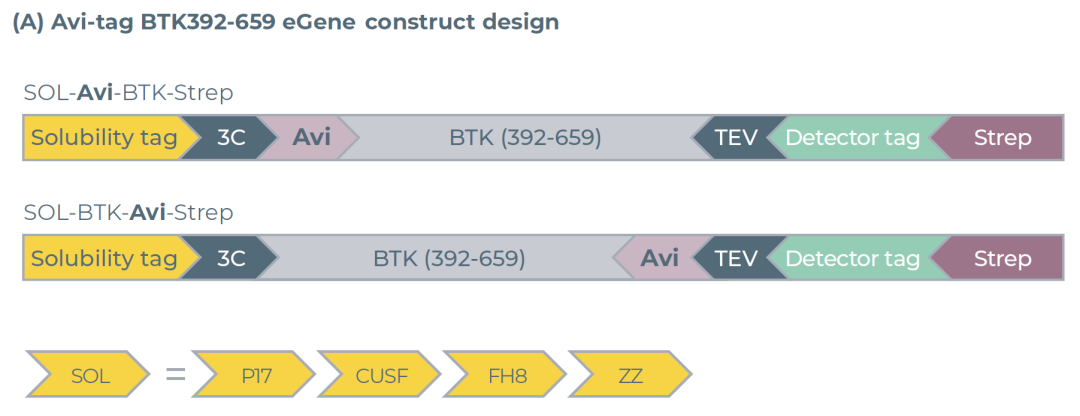
Task: Click the ZZ arrow block
Action: 630,376
